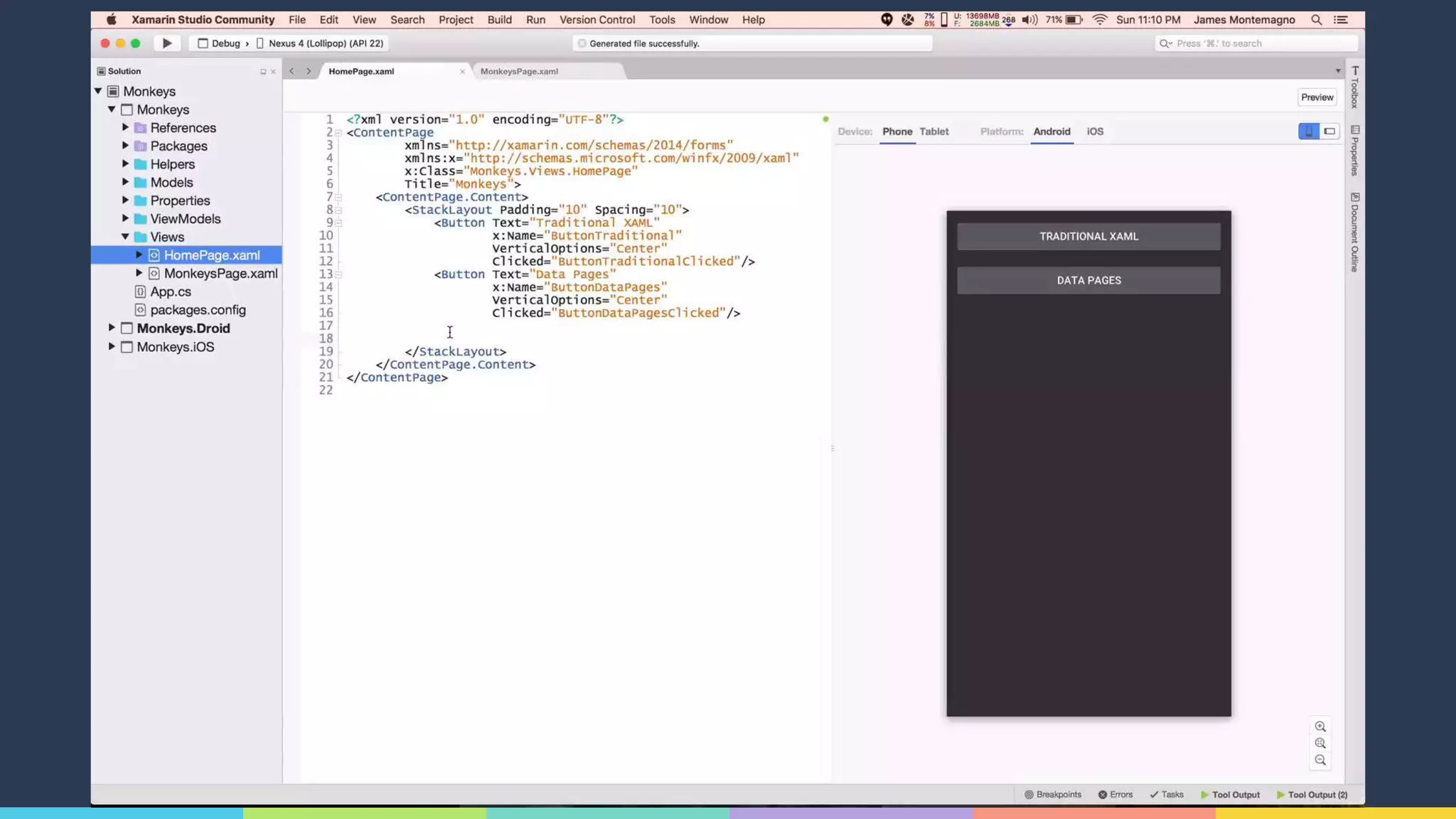Zoom out of the designer preview
The width and height of the screenshot is (1456, 819).
(1320, 760)
